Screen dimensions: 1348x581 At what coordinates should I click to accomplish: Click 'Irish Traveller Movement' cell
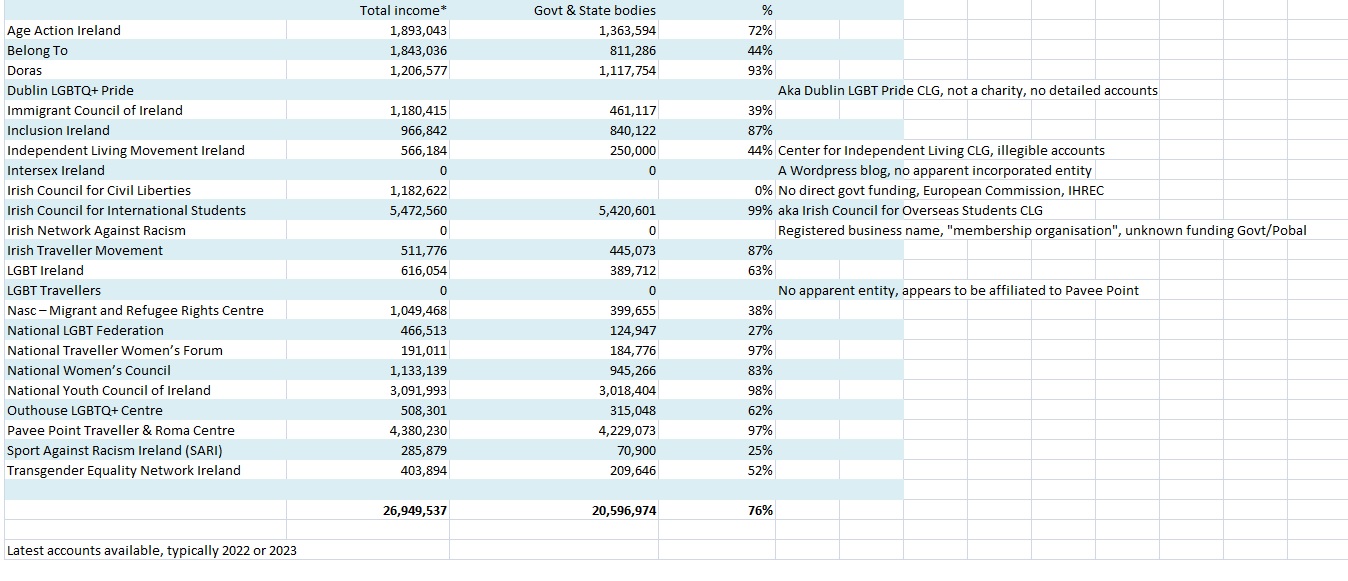[x=145, y=250]
